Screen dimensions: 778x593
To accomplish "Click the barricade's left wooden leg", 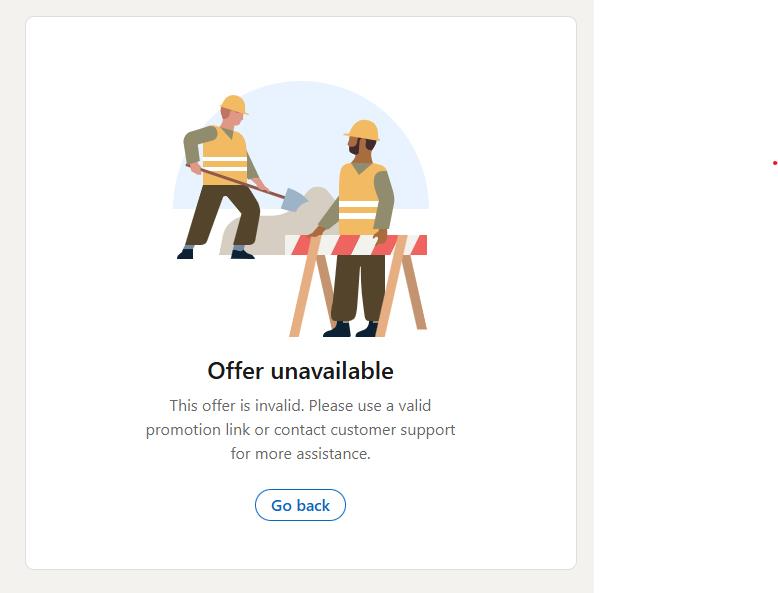I will coord(304,293).
